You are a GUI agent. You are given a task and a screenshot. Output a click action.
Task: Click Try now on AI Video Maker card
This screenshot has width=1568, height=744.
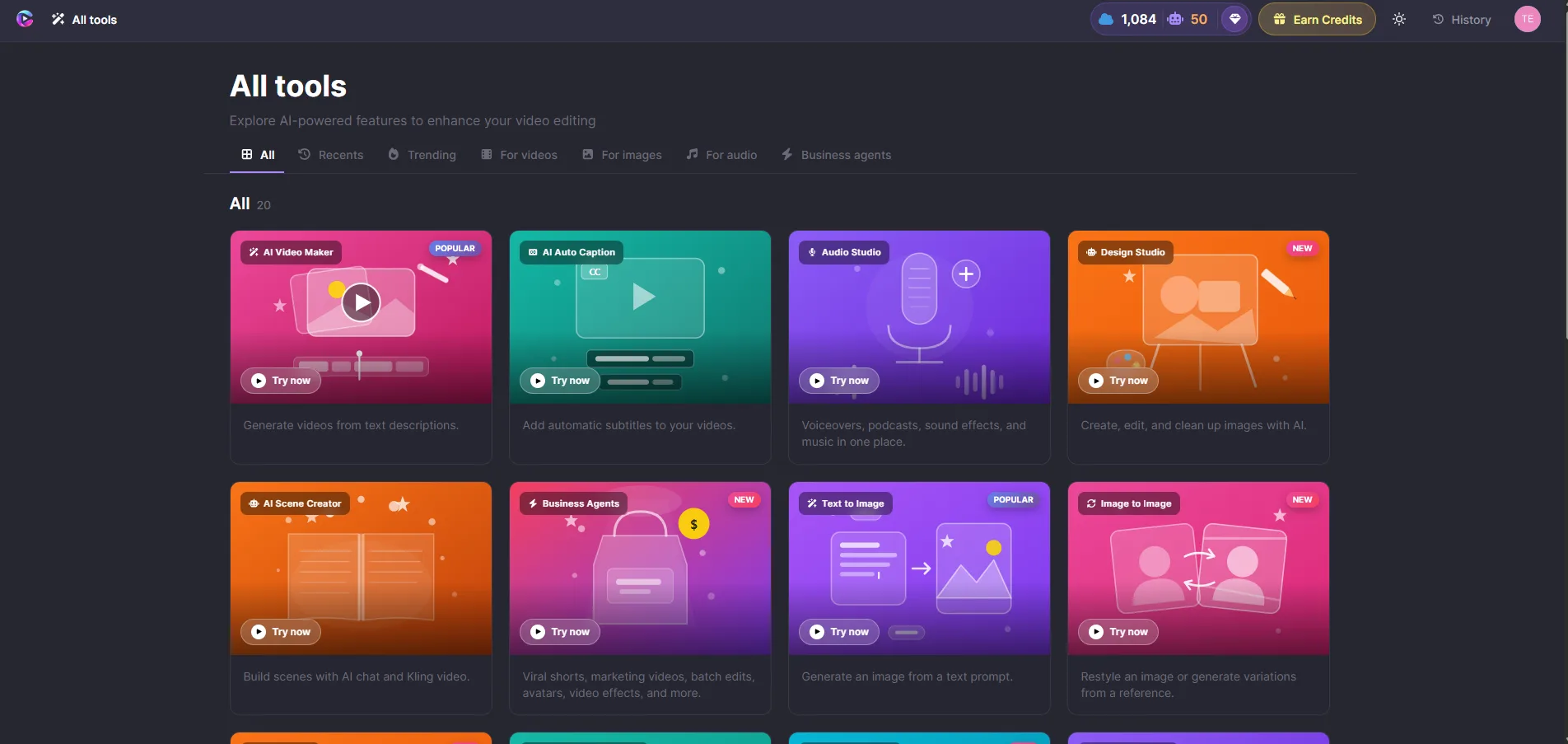[281, 381]
